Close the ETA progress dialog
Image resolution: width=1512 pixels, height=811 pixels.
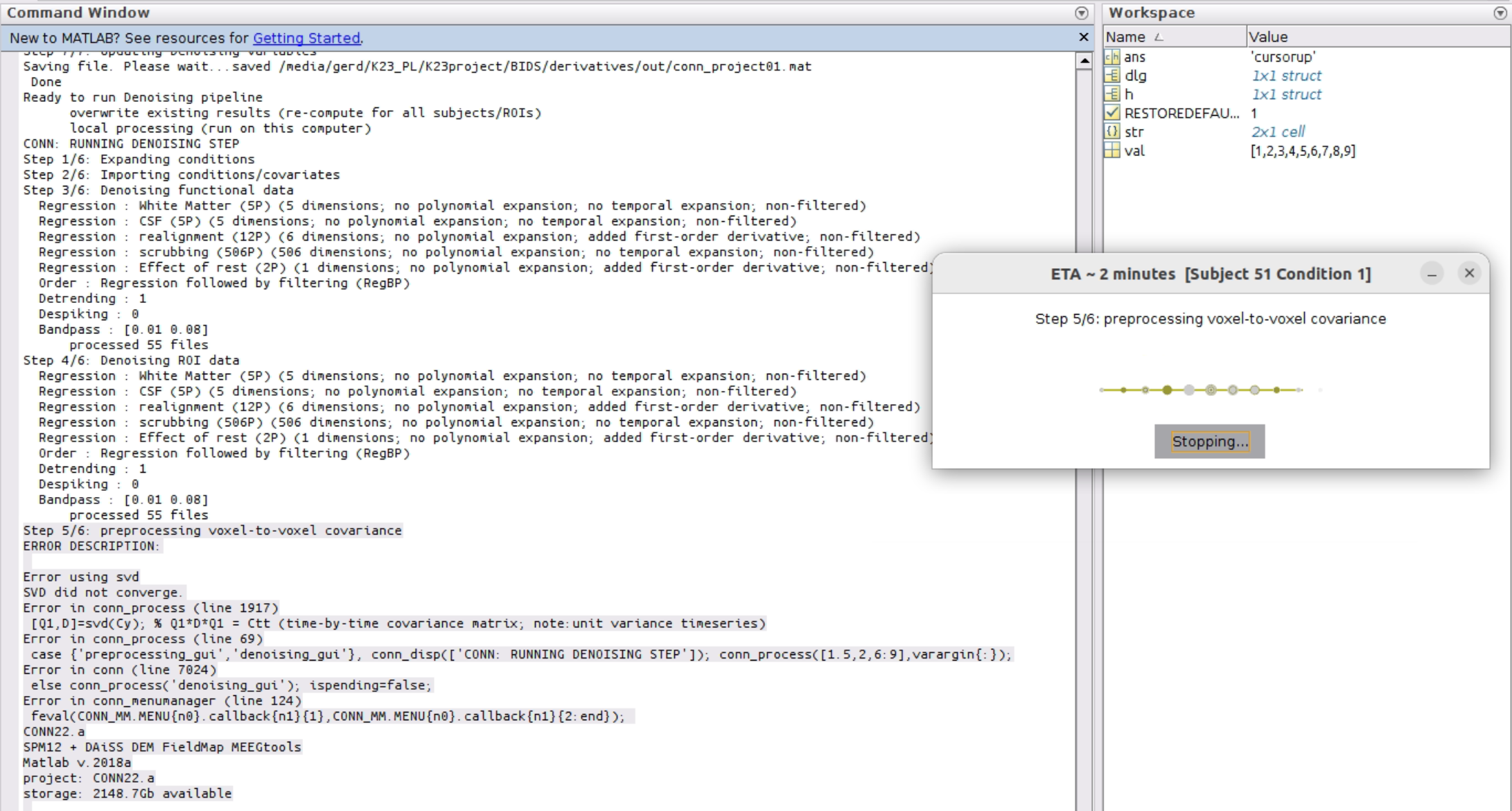[x=1469, y=273]
